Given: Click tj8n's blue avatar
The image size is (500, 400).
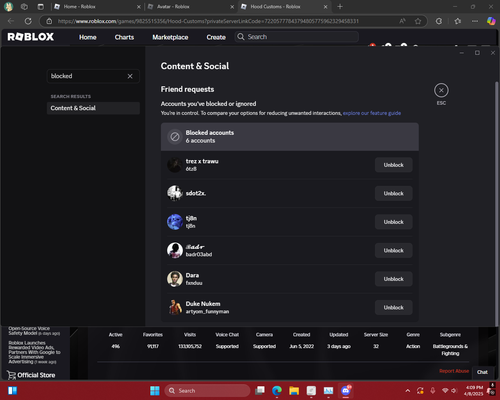Looking at the screenshot, I should coord(175,222).
